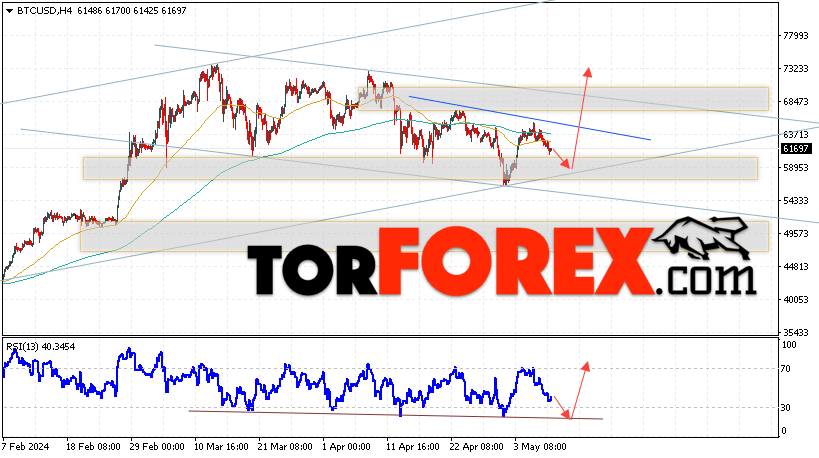The image size is (819, 458).
Task: Click the OHLC values 61486 61700 61425 61697
Action: (132, 10)
